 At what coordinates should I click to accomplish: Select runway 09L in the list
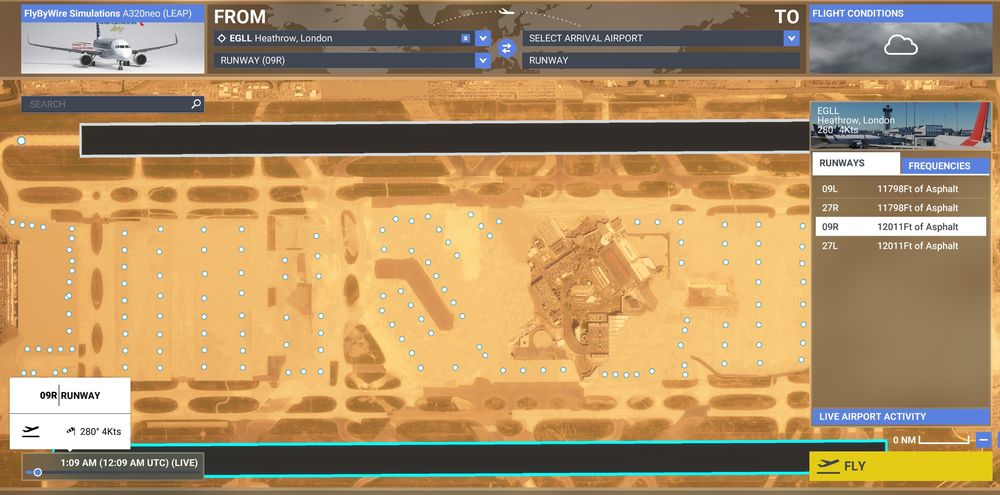coord(899,189)
